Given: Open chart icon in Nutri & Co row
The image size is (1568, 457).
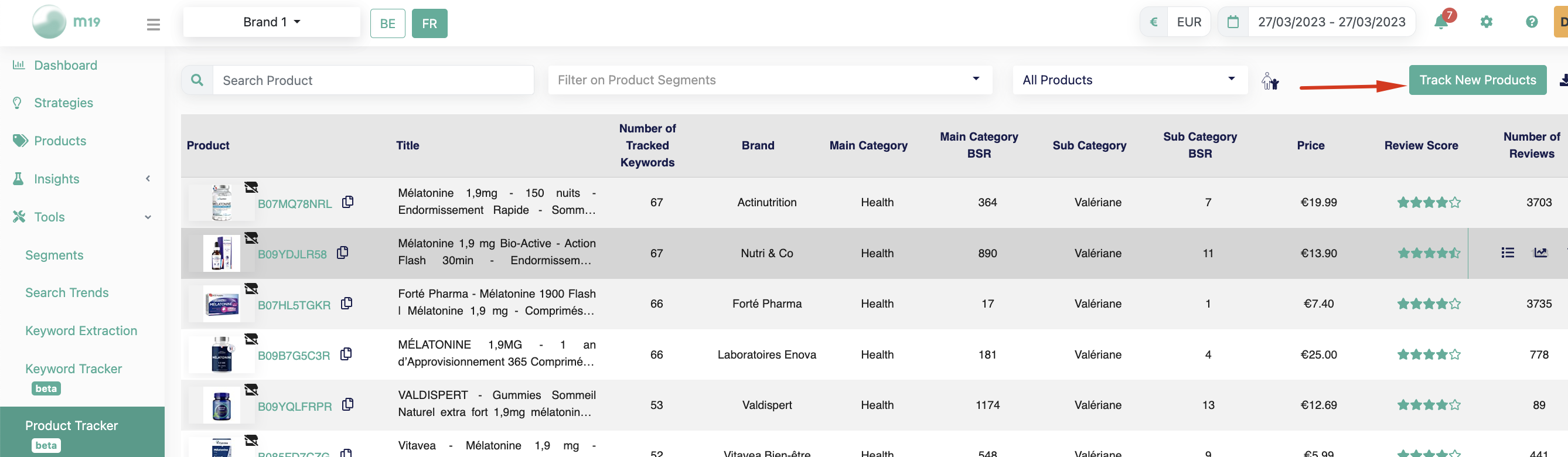Looking at the screenshot, I should tap(1540, 253).
